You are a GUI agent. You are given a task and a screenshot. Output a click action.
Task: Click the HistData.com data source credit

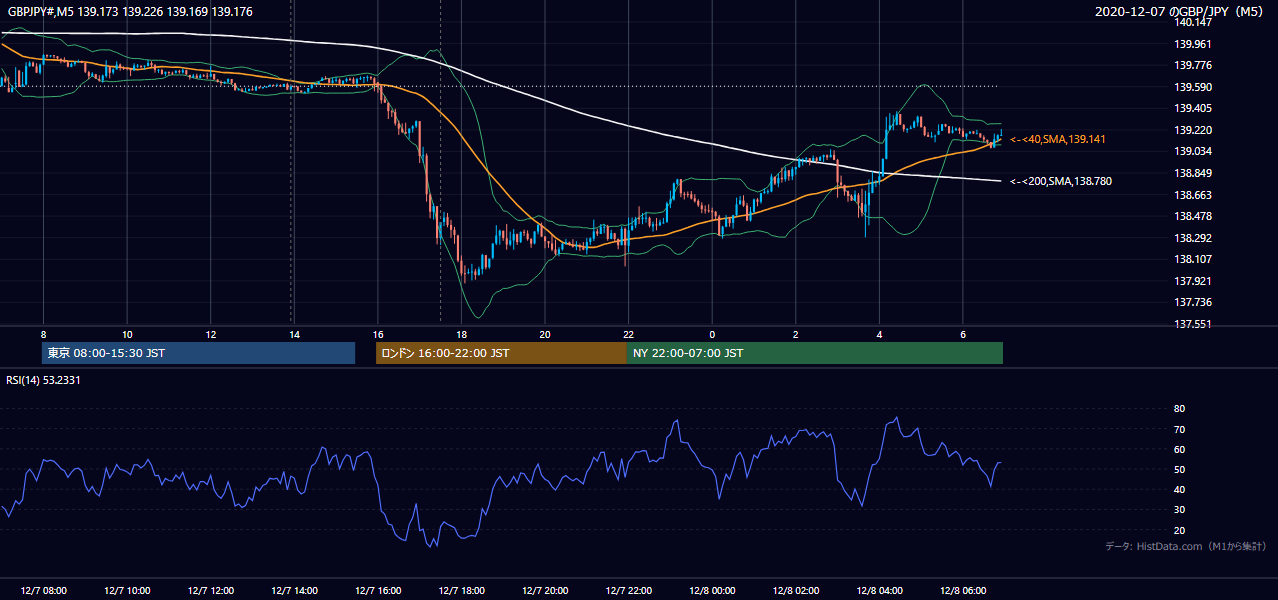1186,546
